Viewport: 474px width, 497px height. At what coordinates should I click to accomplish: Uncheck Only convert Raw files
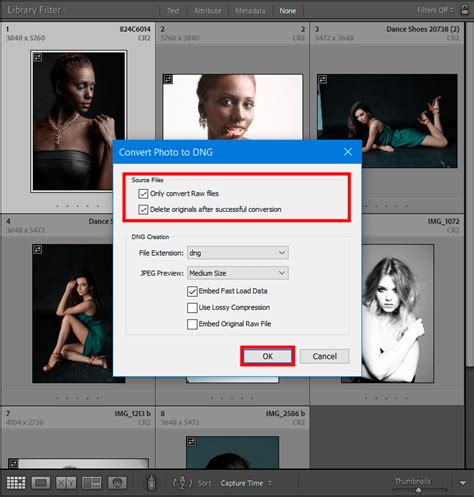(143, 194)
